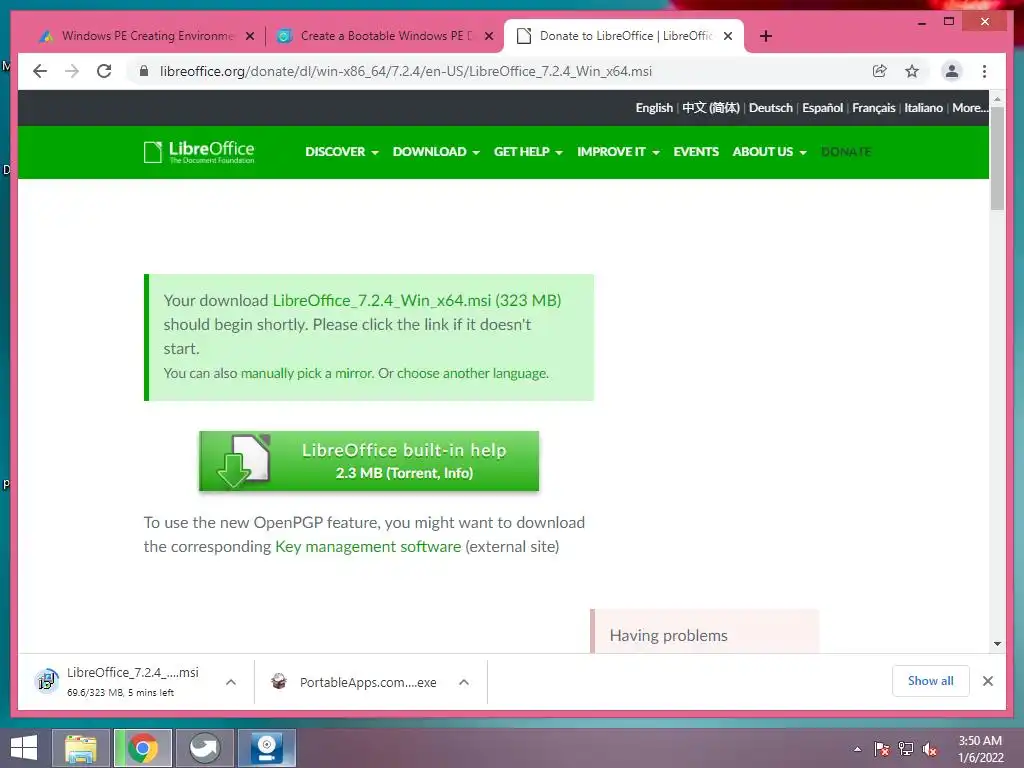Screen dimensions: 1024x768
Task: Open the webcam recorder app in taskbar
Action: click(x=266, y=748)
